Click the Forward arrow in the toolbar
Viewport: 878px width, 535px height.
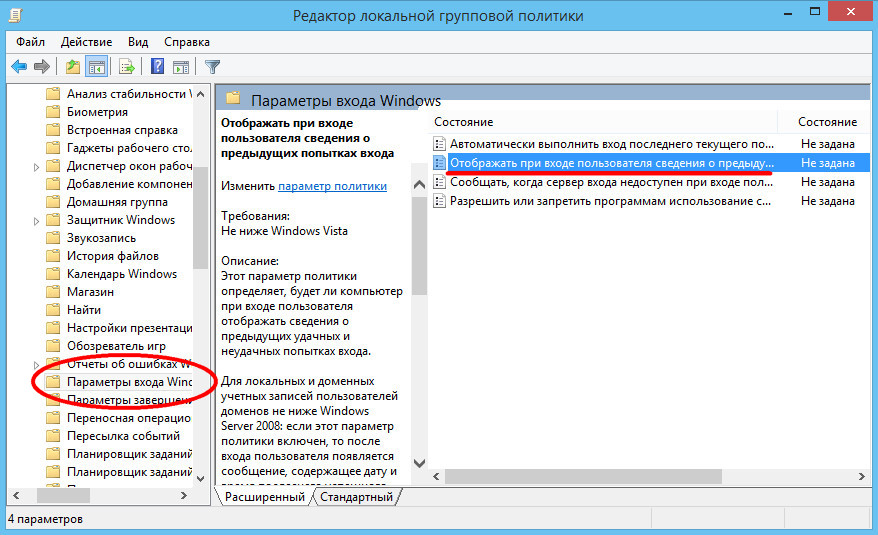(42, 67)
